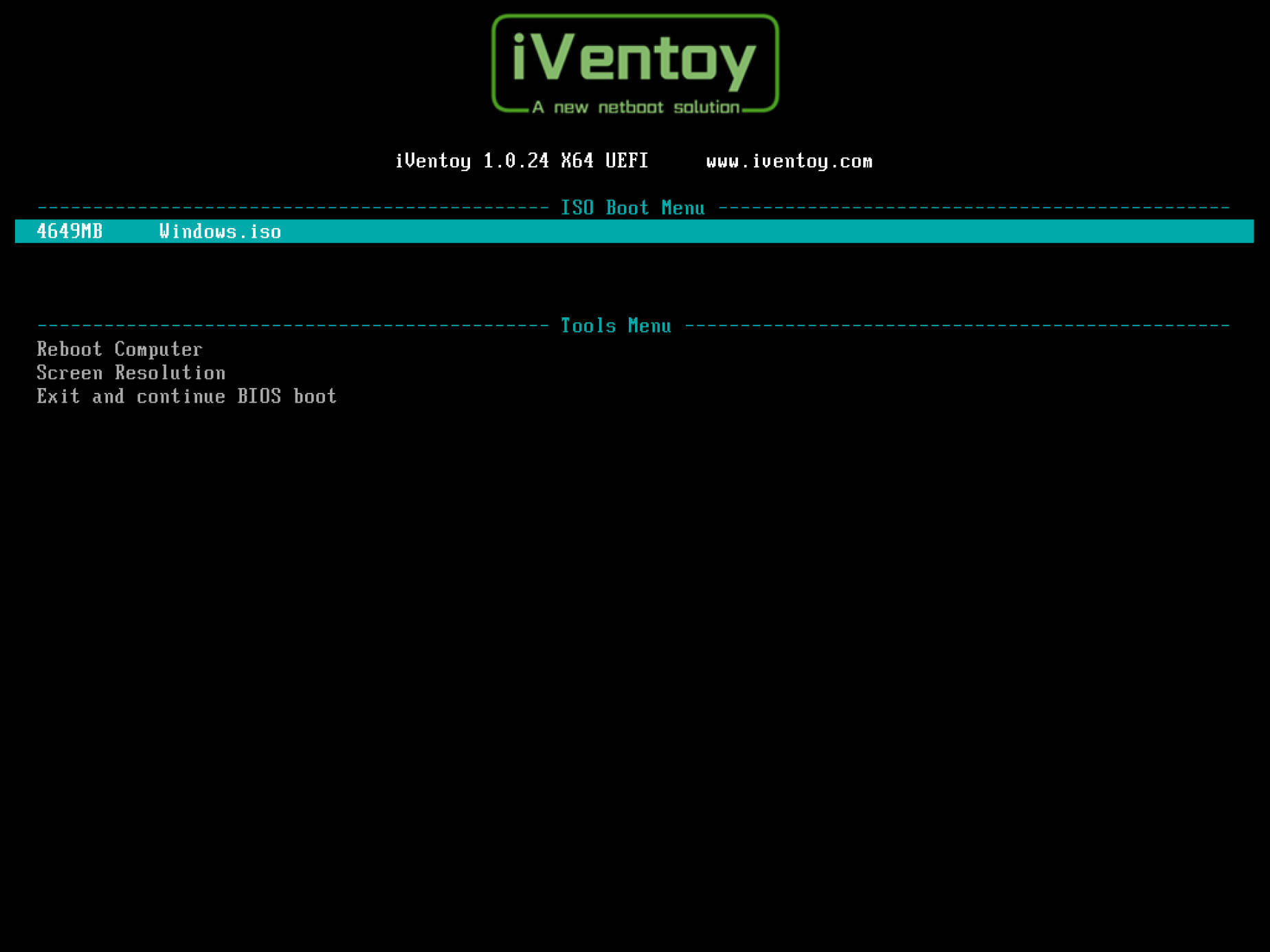The image size is (1270, 952).
Task: Click the ISO Boot Menu heading
Action: 633,208
